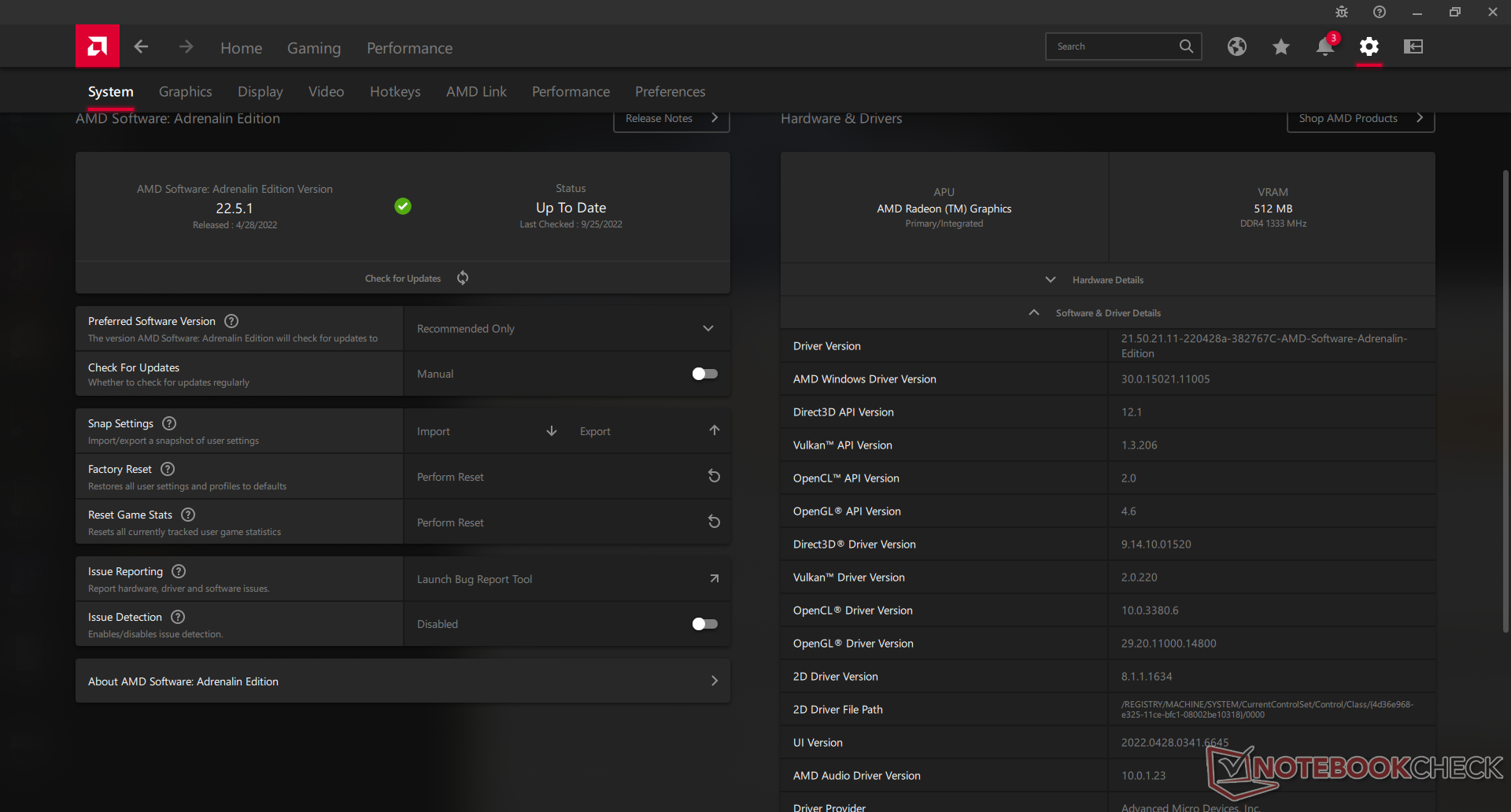Click the AMD logo icon
The height and width of the screenshot is (812, 1511).
pyautogui.click(x=98, y=46)
